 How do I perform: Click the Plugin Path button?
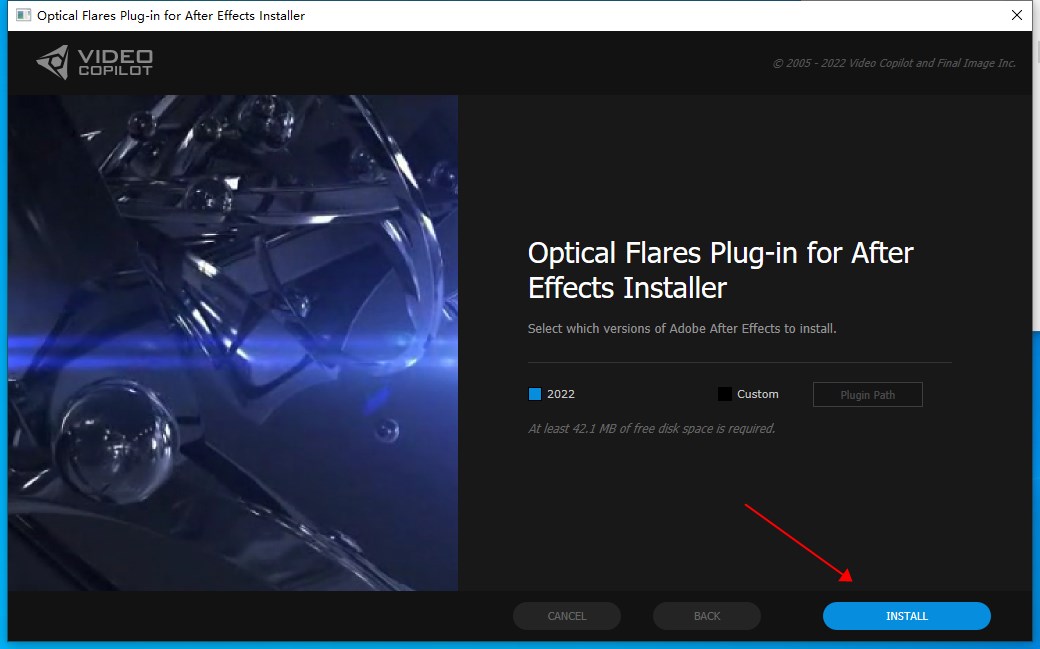pos(868,395)
